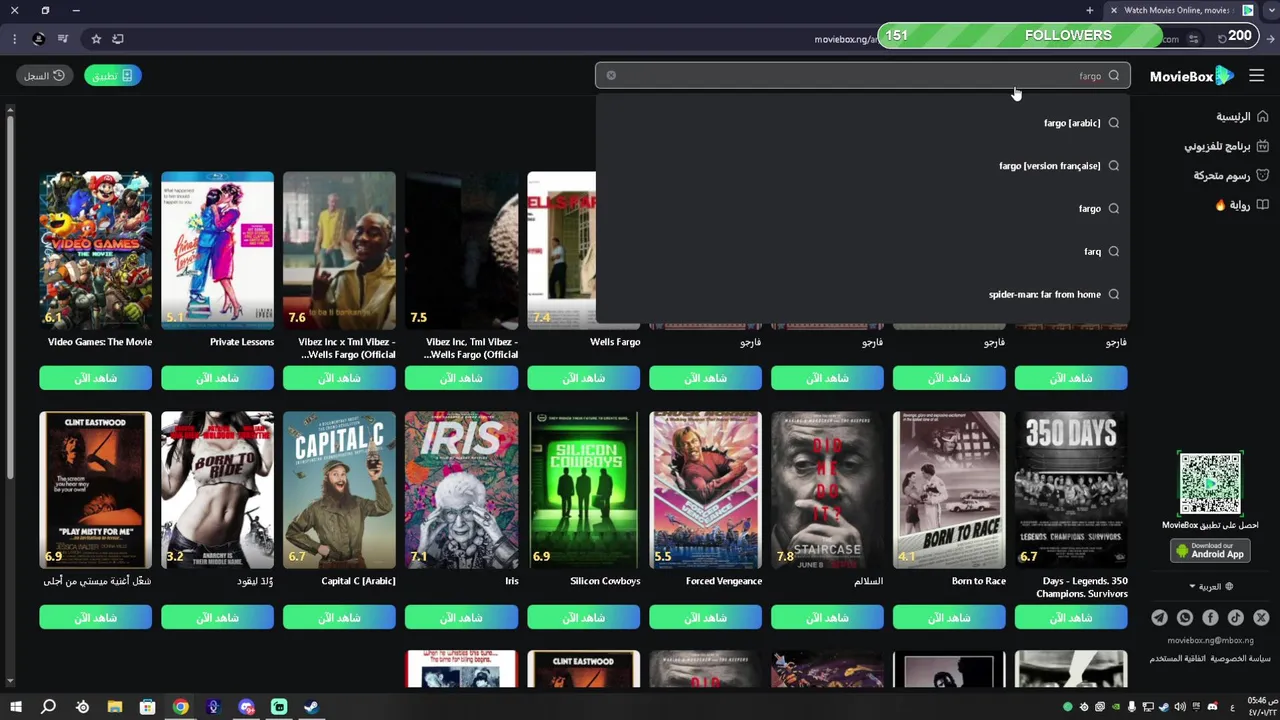Open the 350 Days poster
This screenshot has width=1280, height=720.
click(1071, 490)
